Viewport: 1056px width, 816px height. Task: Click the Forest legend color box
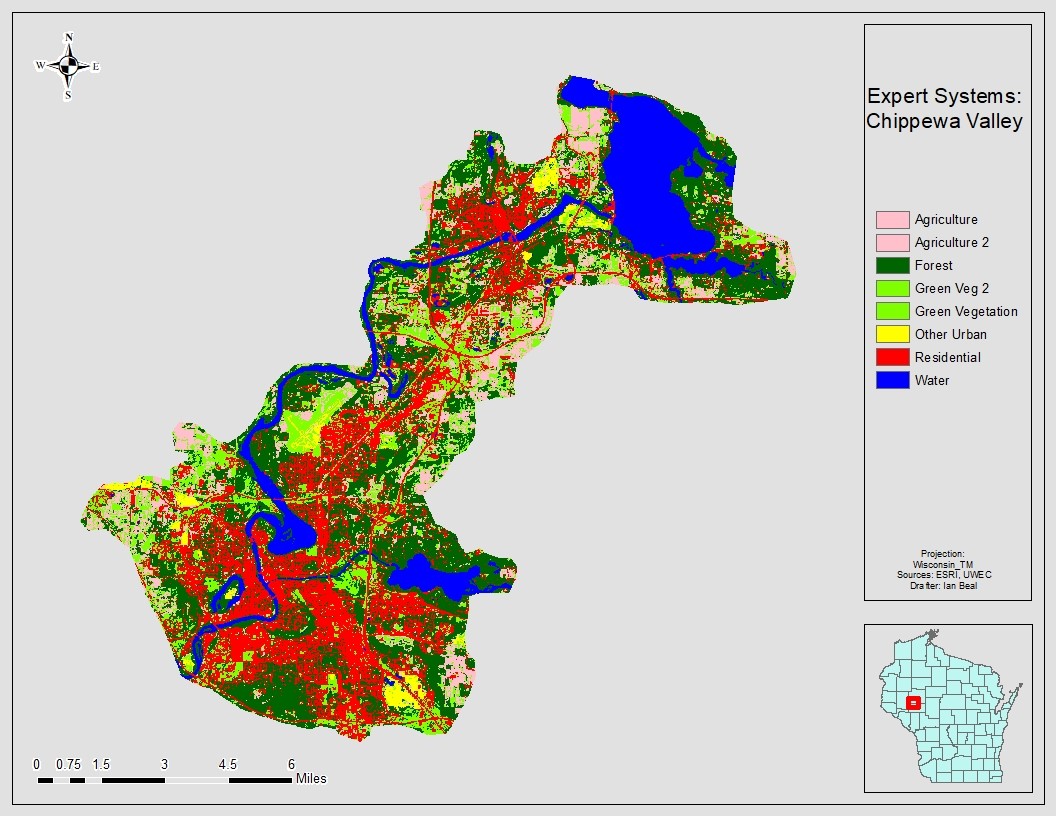tap(890, 265)
